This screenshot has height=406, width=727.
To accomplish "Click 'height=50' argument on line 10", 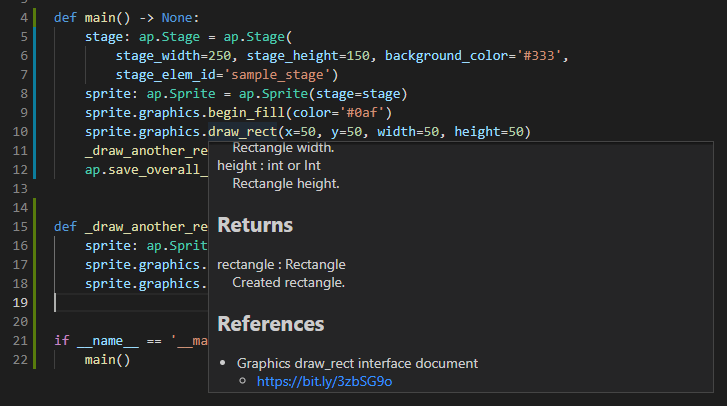I will (x=489, y=132).
